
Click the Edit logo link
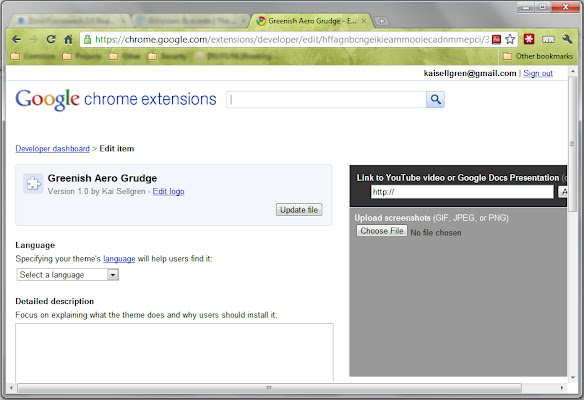(168, 191)
